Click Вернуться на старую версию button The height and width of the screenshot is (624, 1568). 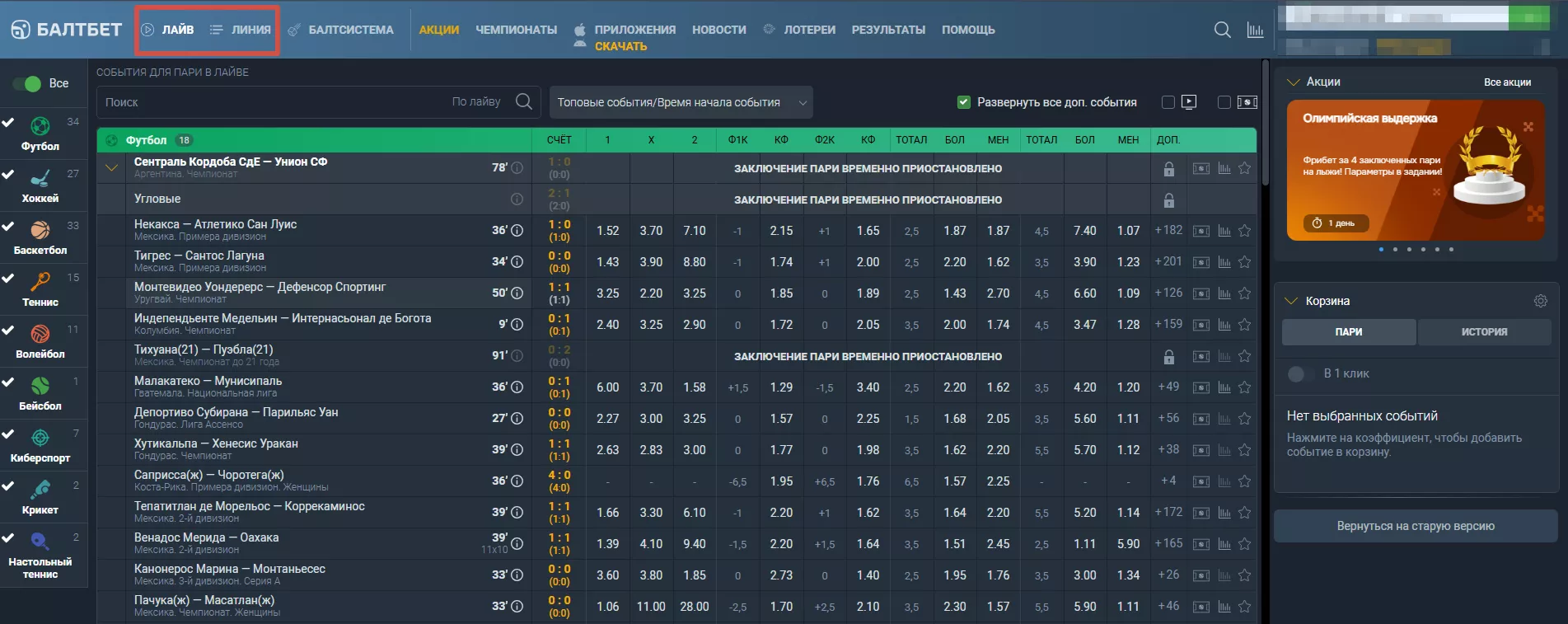click(x=1415, y=526)
